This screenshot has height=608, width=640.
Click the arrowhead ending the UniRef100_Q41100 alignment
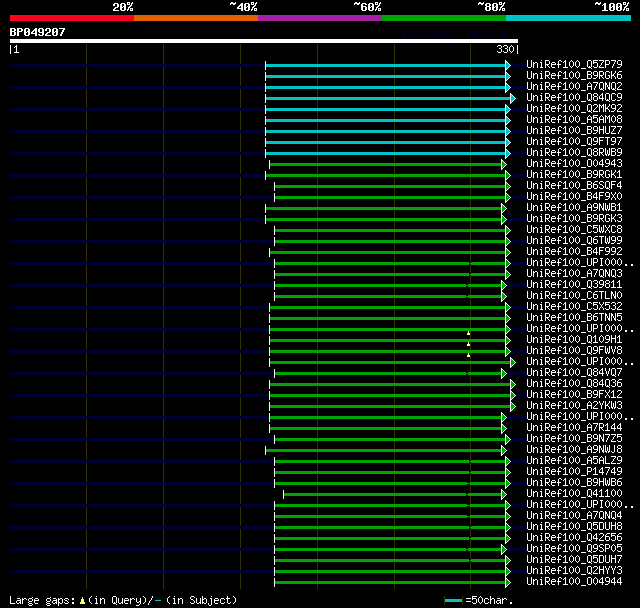pyautogui.click(x=504, y=495)
